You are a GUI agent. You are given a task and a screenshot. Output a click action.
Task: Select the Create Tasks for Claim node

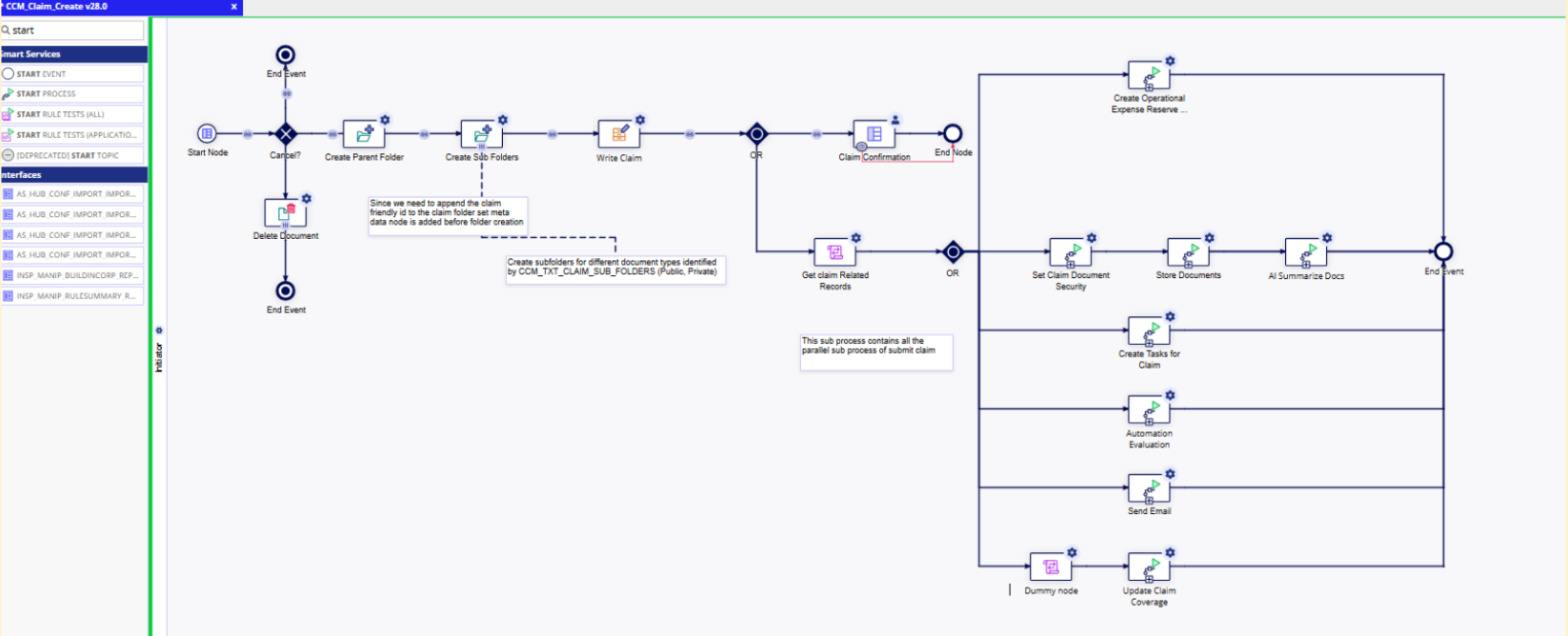click(1149, 330)
